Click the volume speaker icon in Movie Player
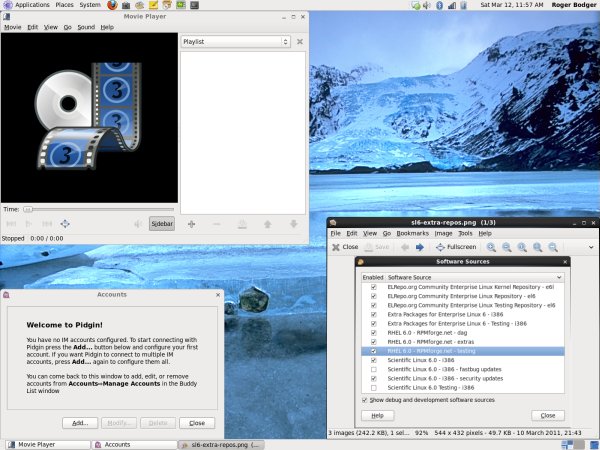The height and width of the screenshot is (450, 600). coord(138,224)
